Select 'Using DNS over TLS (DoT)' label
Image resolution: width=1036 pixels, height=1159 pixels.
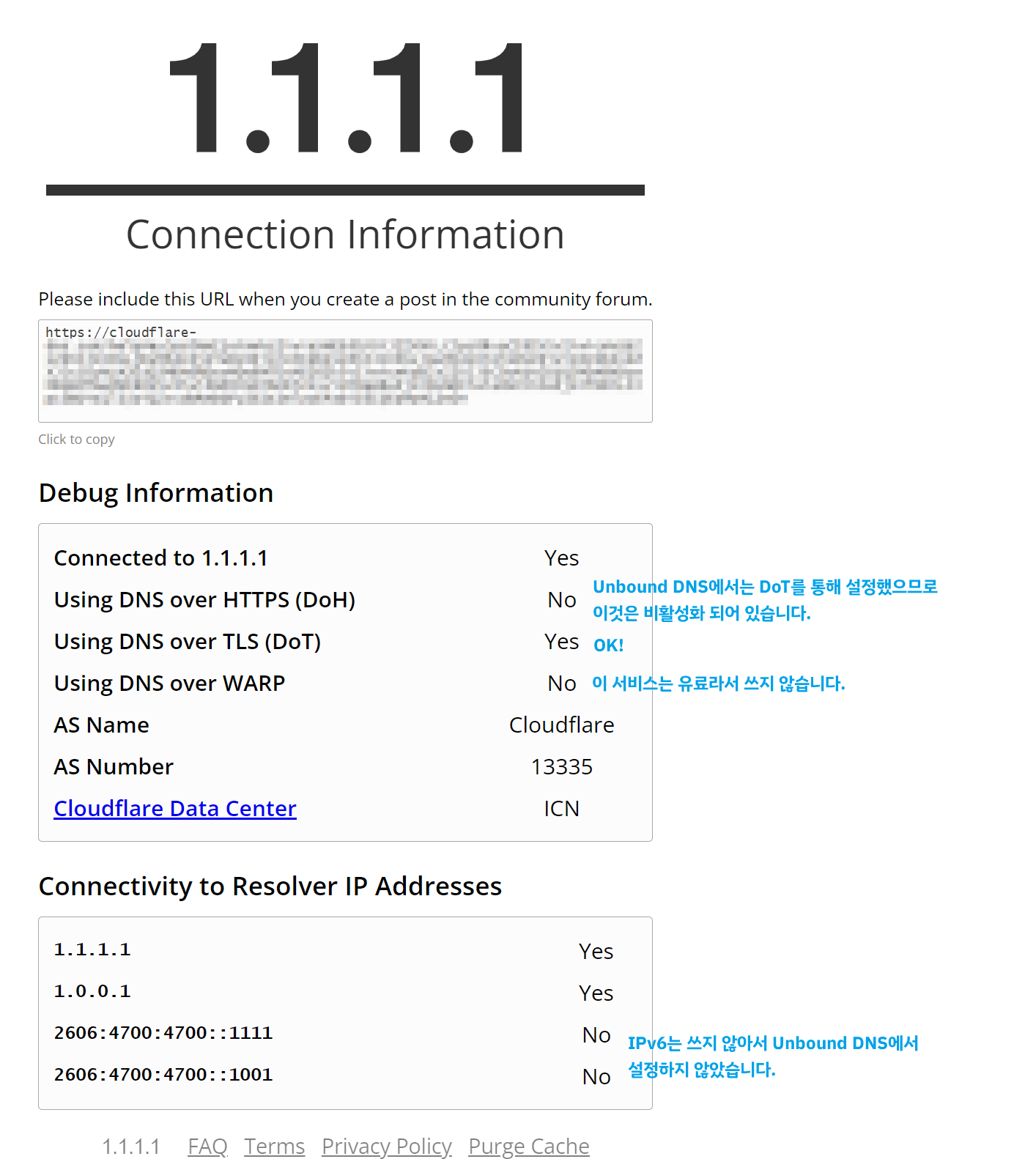(188, 641)
